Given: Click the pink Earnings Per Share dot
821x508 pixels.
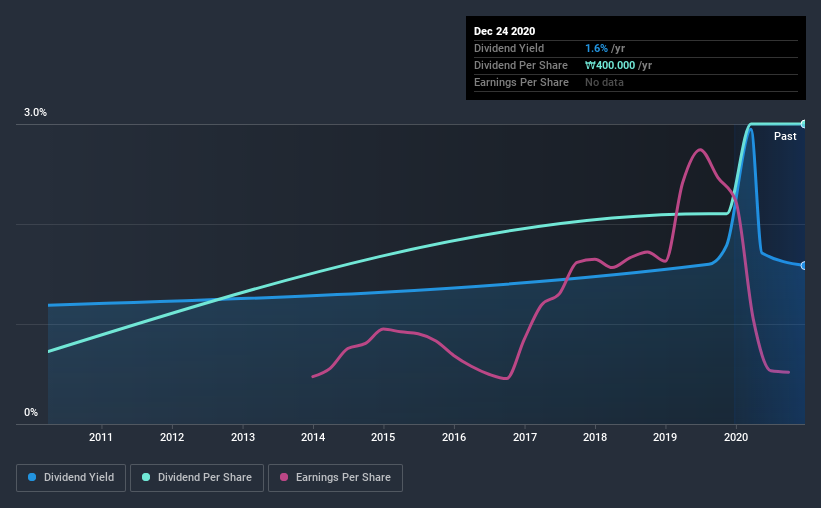Looking at the screenshot, I should click(x=284, y=477).
